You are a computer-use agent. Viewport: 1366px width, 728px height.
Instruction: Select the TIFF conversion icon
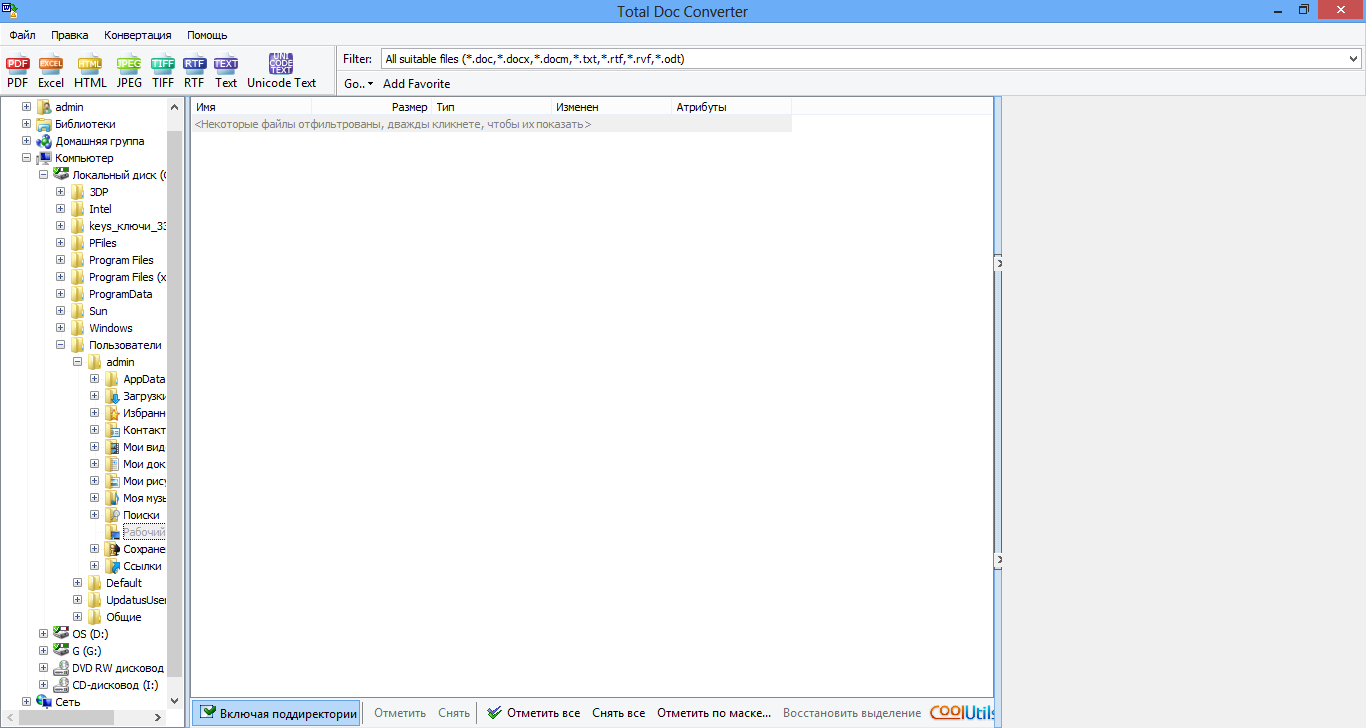(x=163, y=72)
